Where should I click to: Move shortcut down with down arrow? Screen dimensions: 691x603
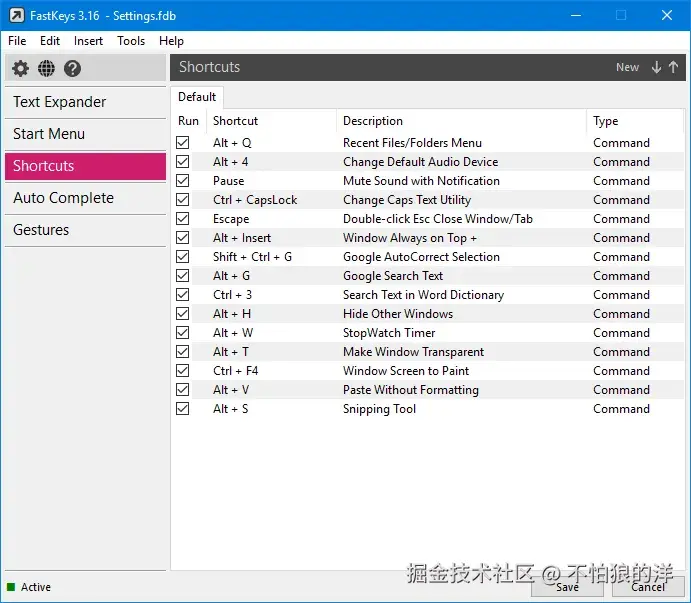coord(656,67)
